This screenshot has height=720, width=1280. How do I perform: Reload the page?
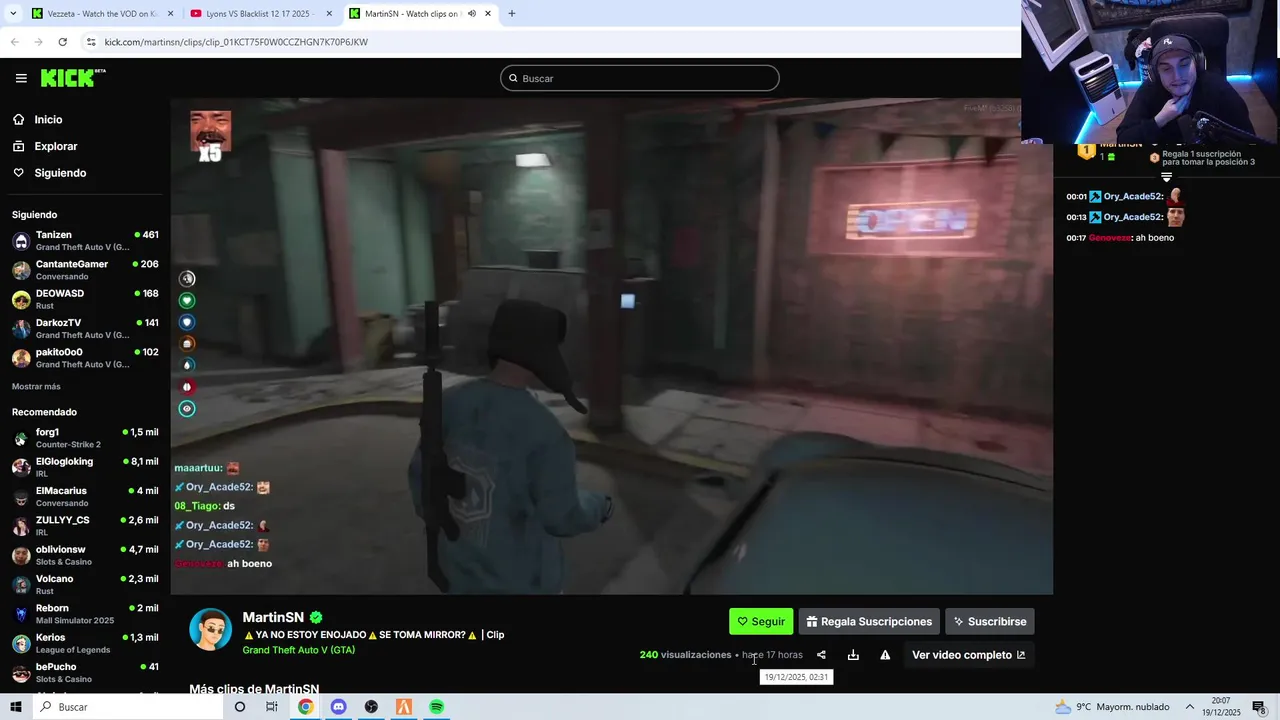point(62,42)
